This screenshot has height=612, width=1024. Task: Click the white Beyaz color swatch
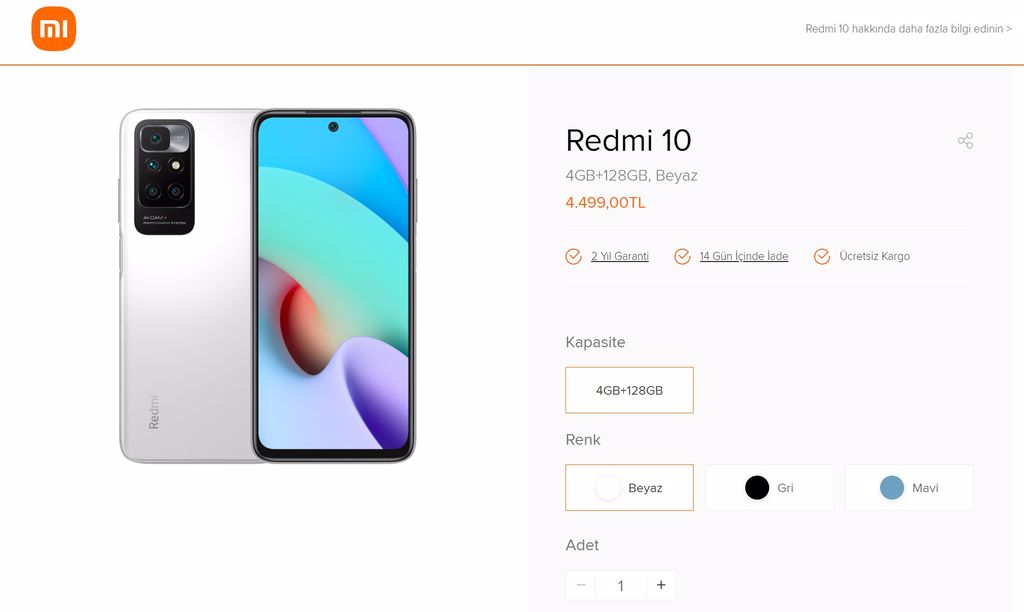(608, 487)
